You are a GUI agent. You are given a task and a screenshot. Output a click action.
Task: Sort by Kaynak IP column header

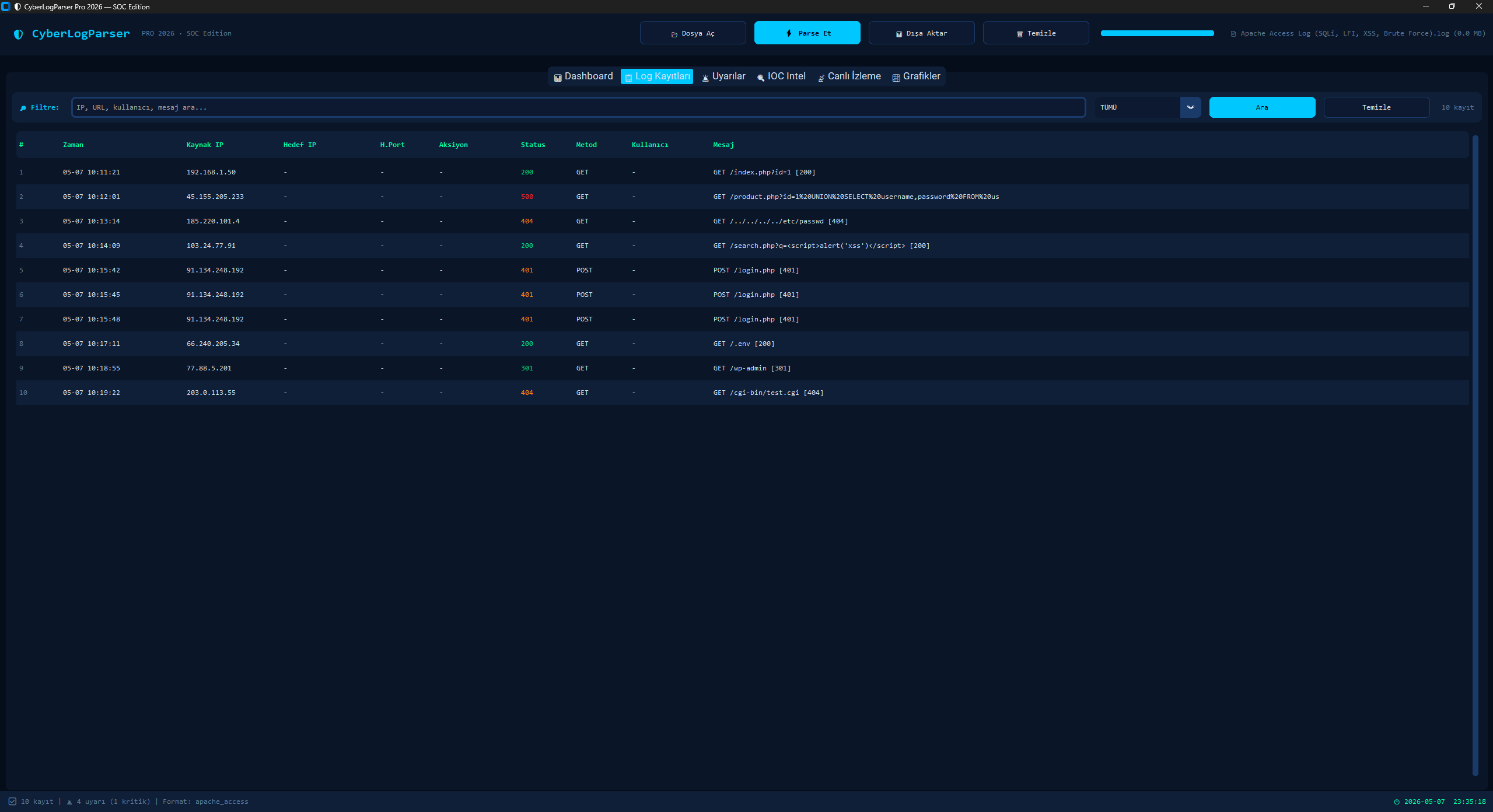205,145
